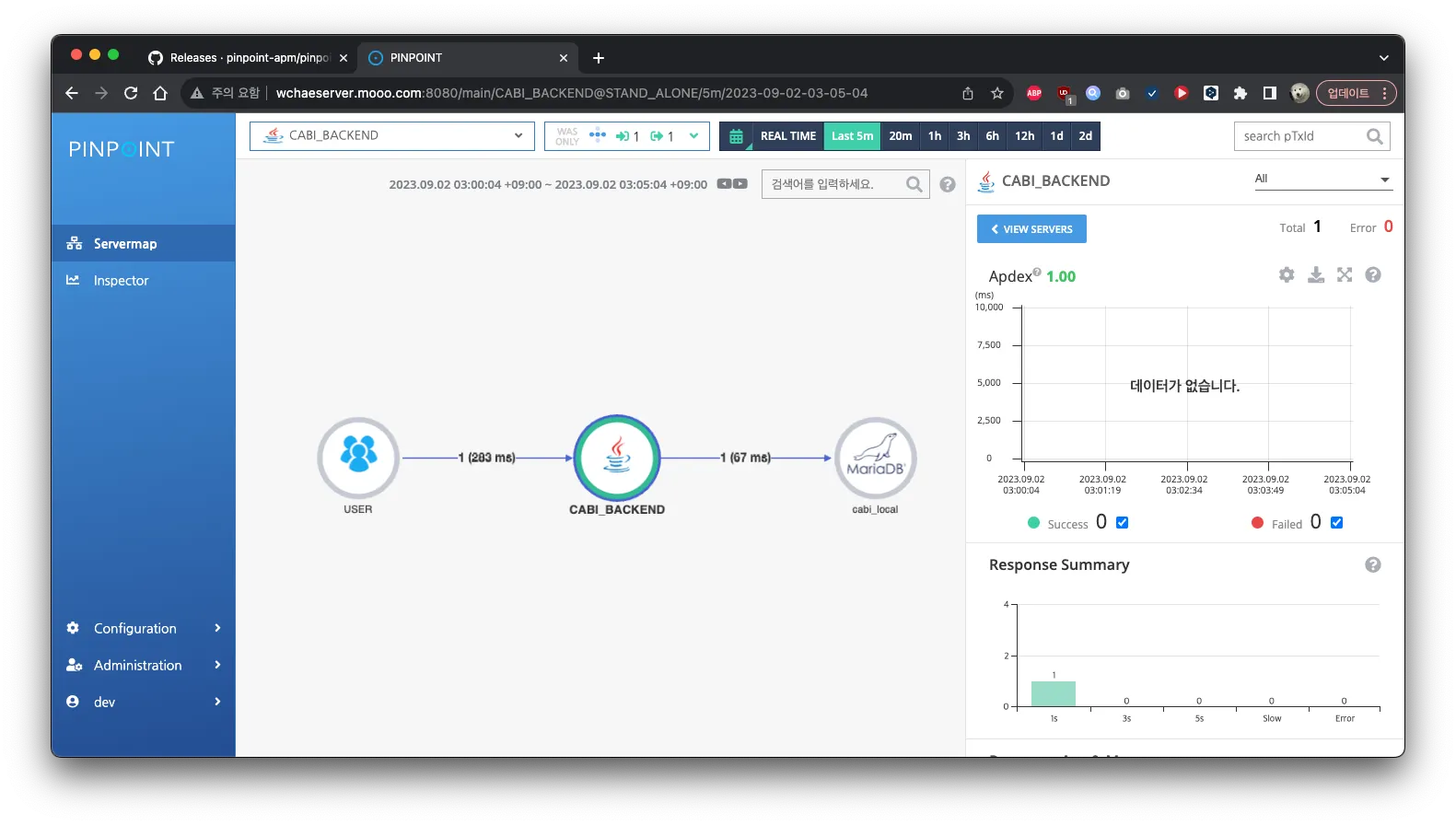Expand scatter chart to full screen
Screen dimensions: 1456x825
click(1345, 274)
